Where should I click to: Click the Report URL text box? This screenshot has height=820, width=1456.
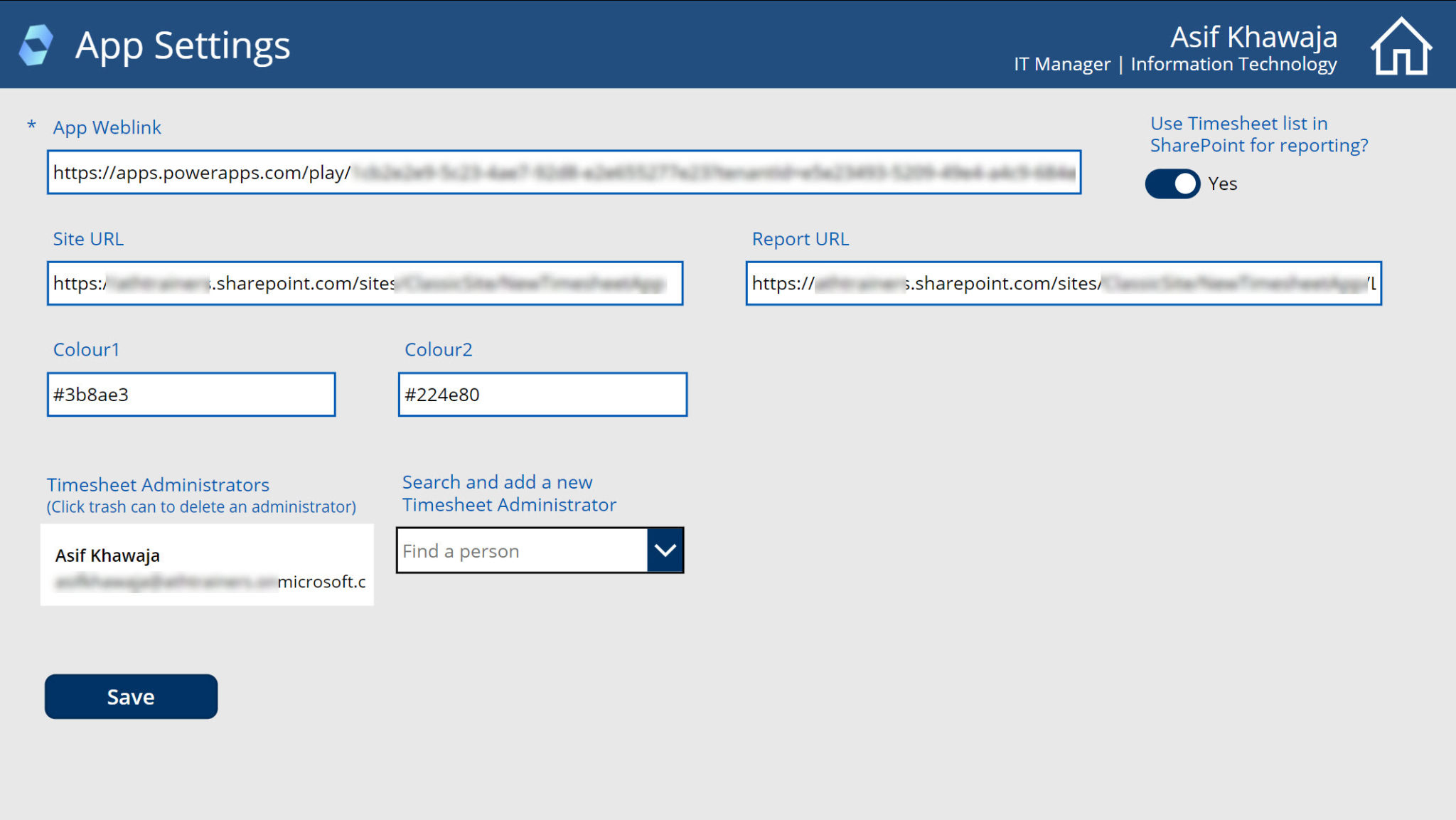click(x=1062, y=283)
